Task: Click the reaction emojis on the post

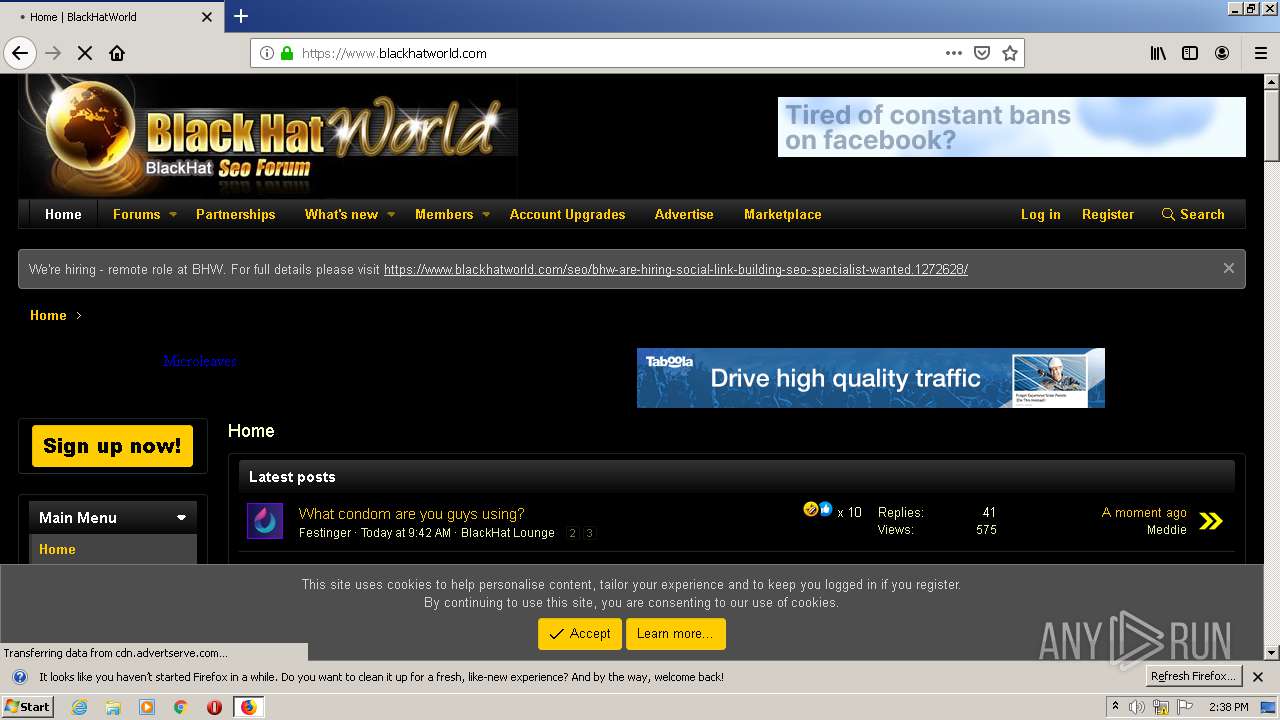Action: (818, 510)
